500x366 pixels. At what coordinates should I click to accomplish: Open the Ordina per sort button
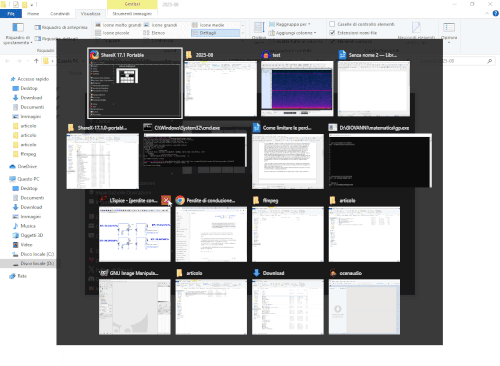[259, 31]
